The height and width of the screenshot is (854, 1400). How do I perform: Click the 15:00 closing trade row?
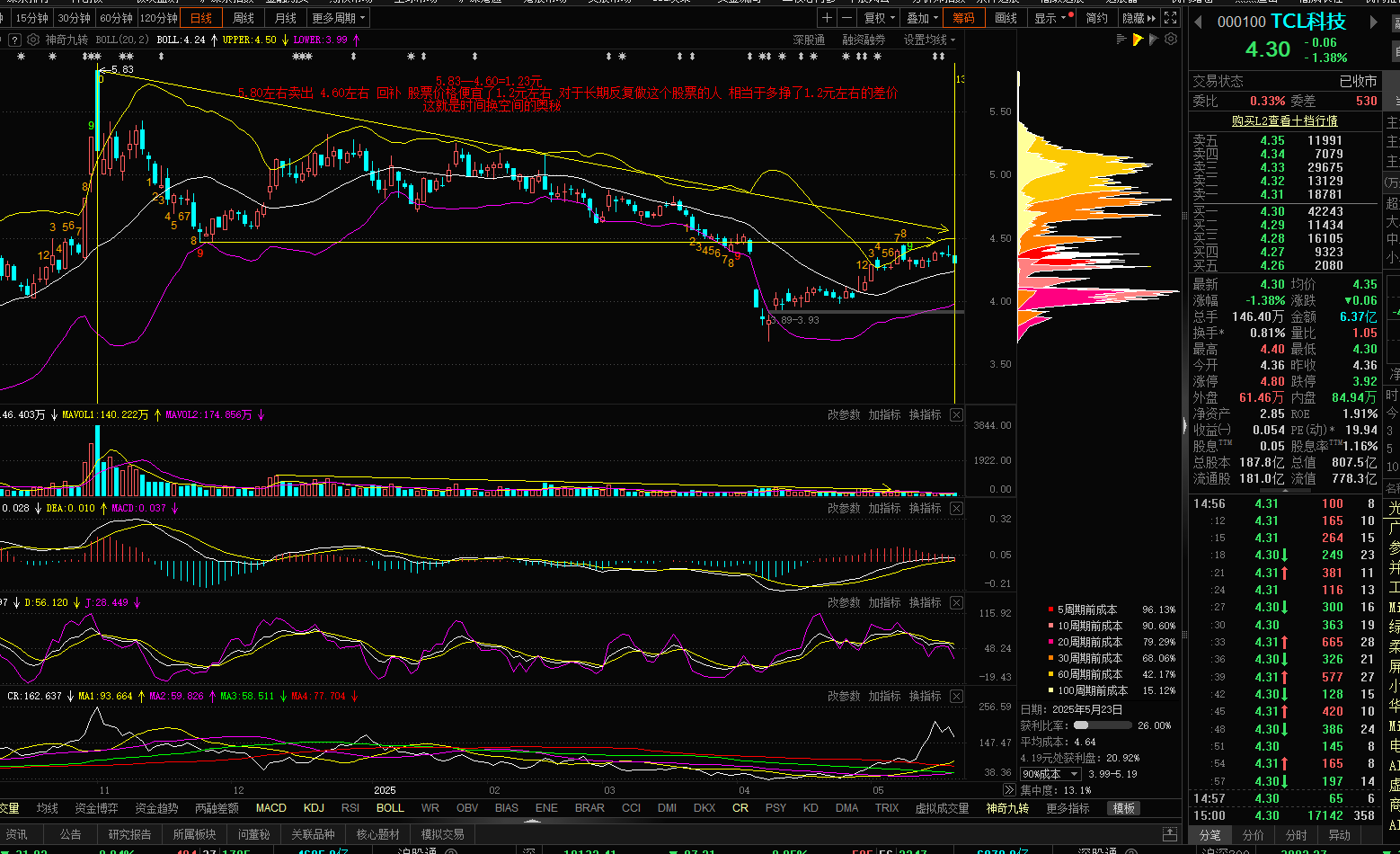[1285, 815]
